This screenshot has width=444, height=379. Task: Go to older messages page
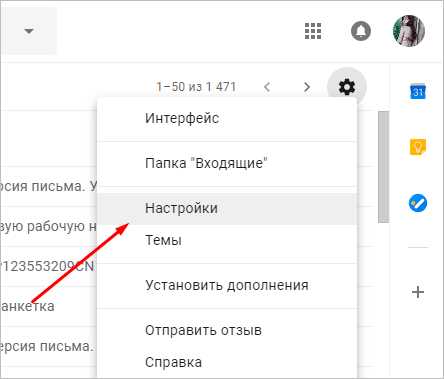click(x=307, y=87)
